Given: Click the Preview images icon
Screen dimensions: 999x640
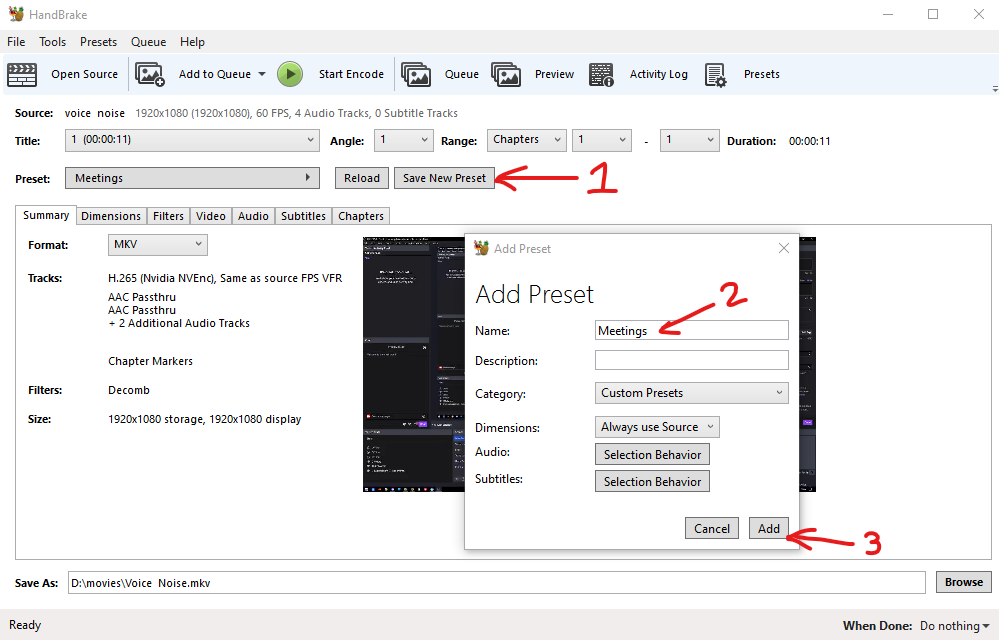Looking at the screenshot, I should tap(507, 75).
